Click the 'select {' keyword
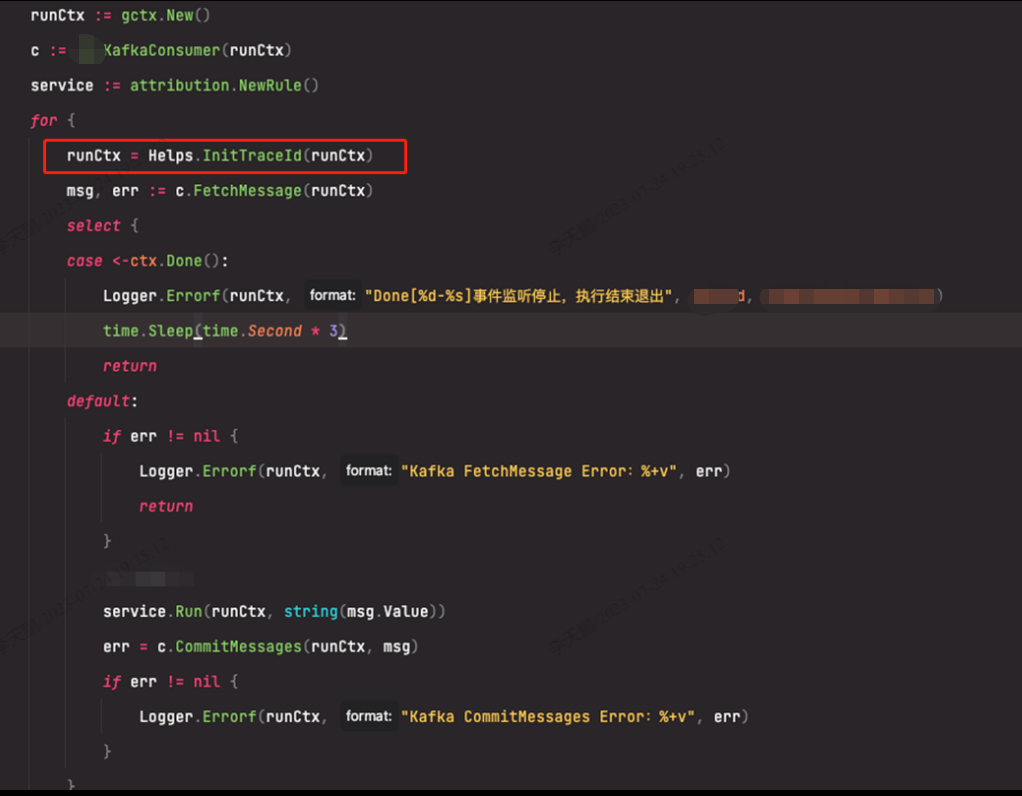This screenshot has width=1022, height=796. (x=102, y=226)
